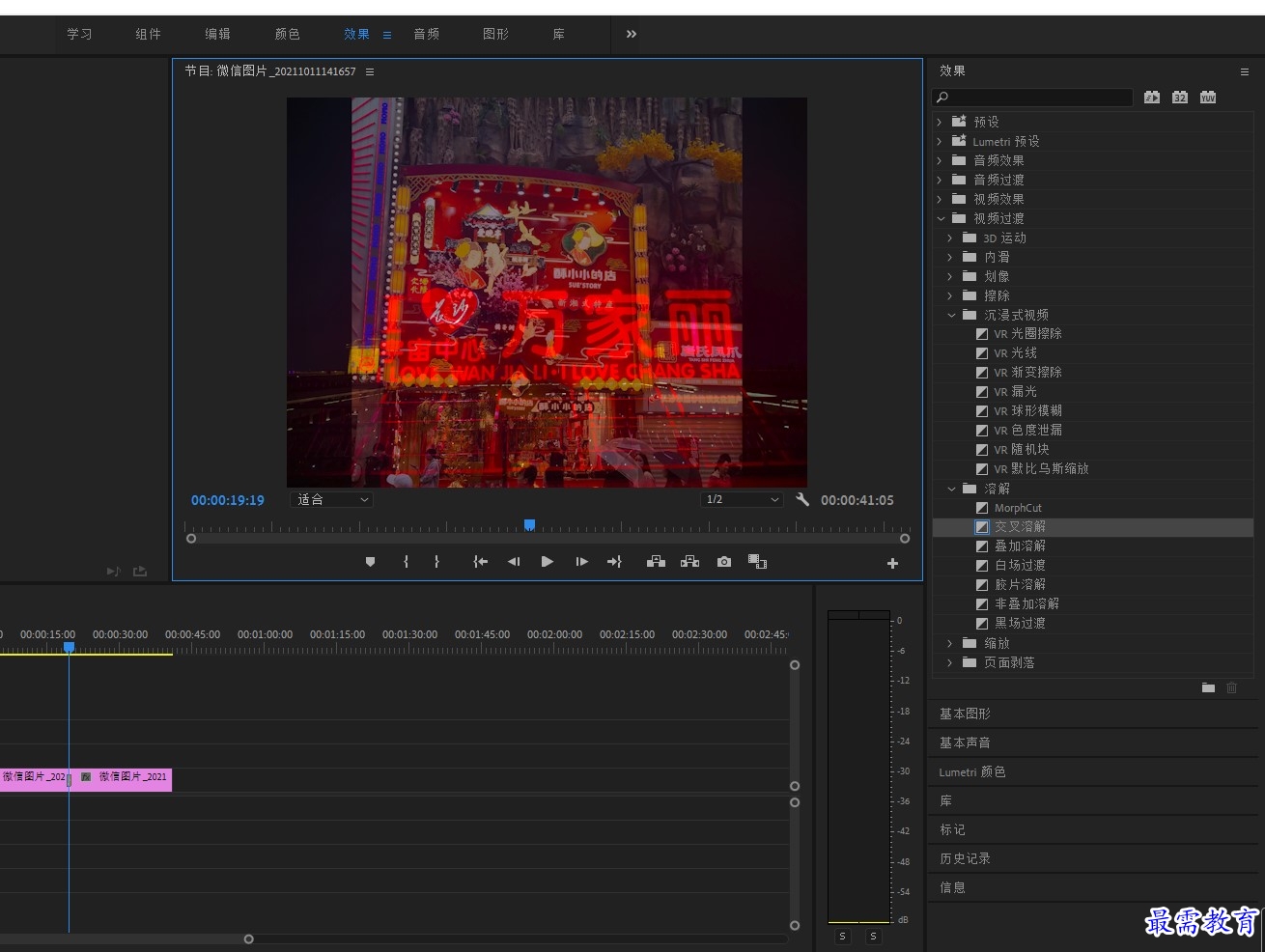This screenshot has width=1265, height=952.
Task: Switch to 组件 workspace
Action: [x=148, y=34]
